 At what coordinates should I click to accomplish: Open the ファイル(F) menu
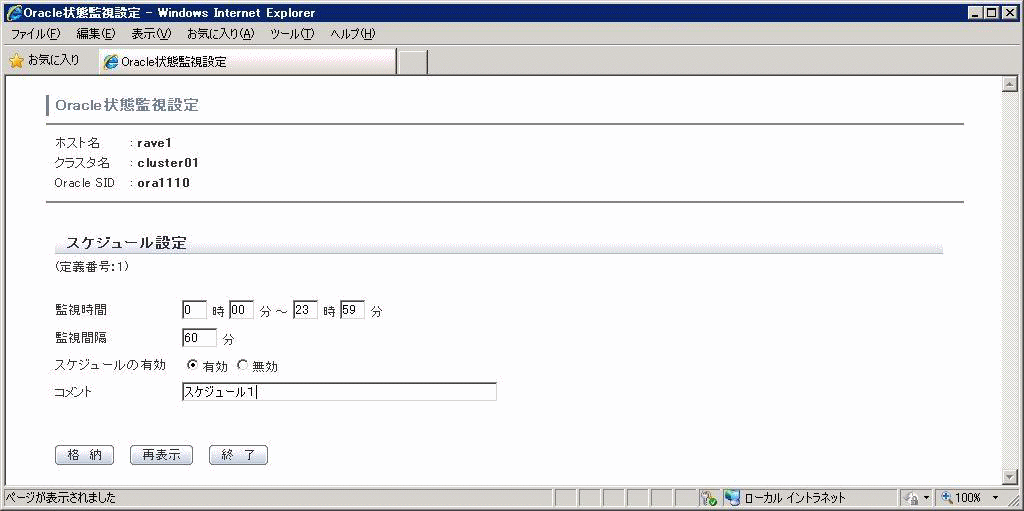35,34
